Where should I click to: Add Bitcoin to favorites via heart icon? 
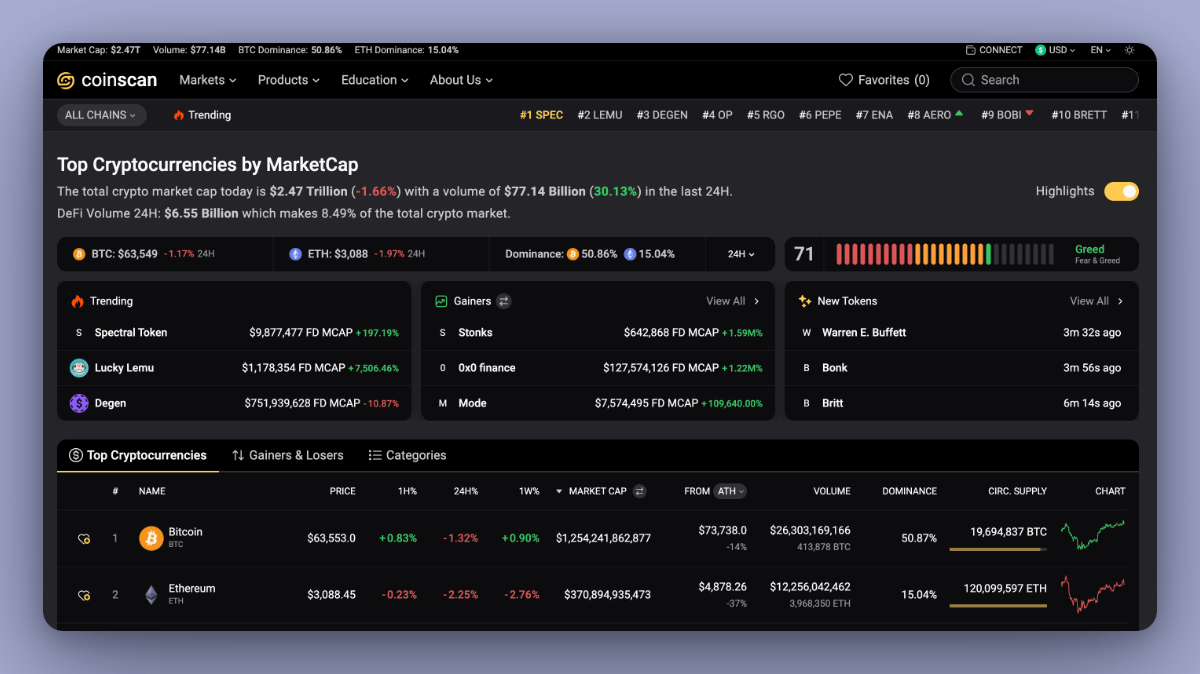pos(84,539)
